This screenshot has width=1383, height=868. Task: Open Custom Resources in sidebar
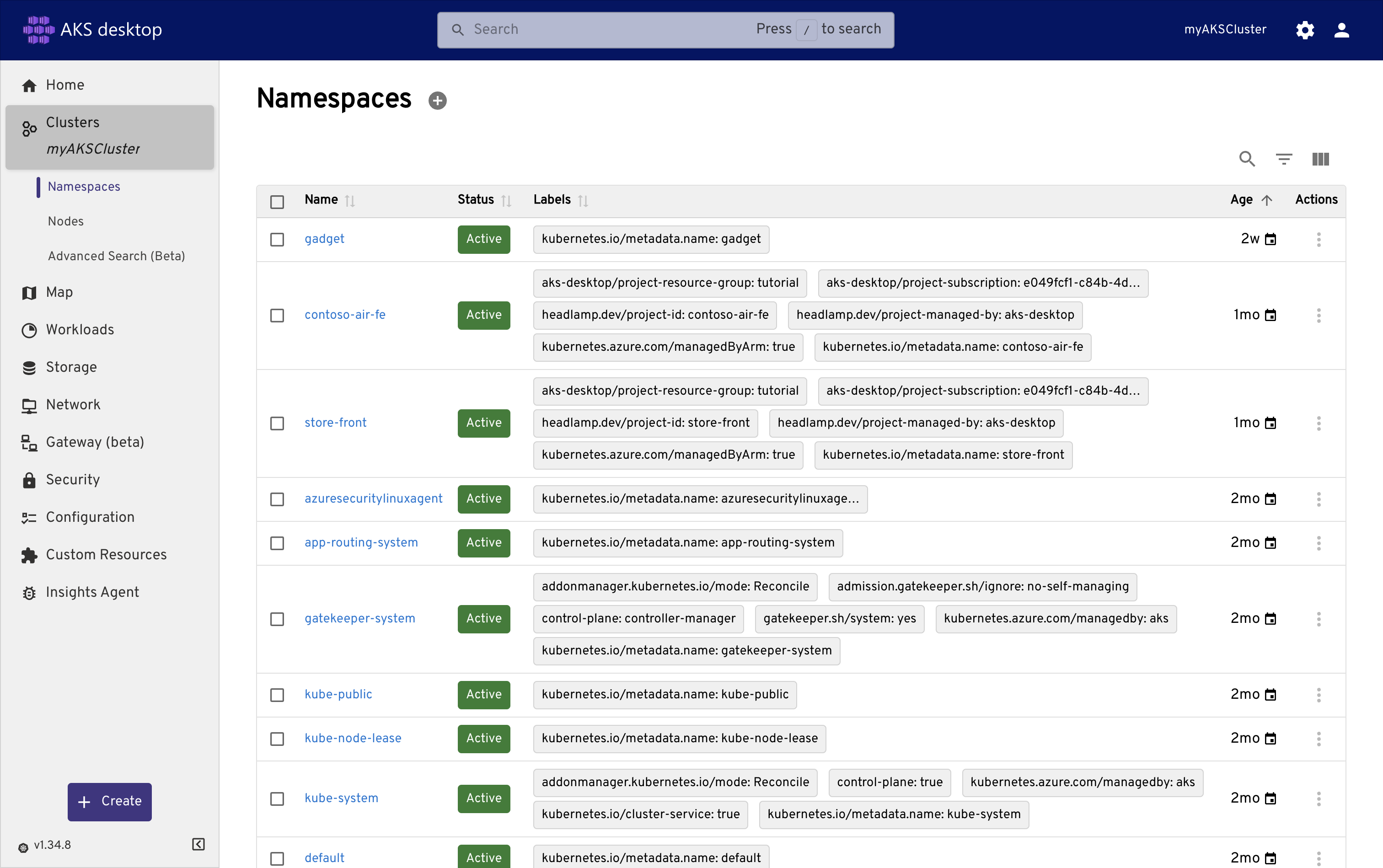point(110,555)
